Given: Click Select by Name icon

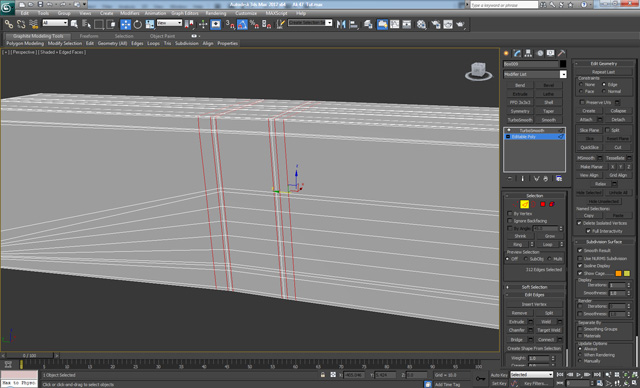Looking at the screenshot, I should point(87,24).
